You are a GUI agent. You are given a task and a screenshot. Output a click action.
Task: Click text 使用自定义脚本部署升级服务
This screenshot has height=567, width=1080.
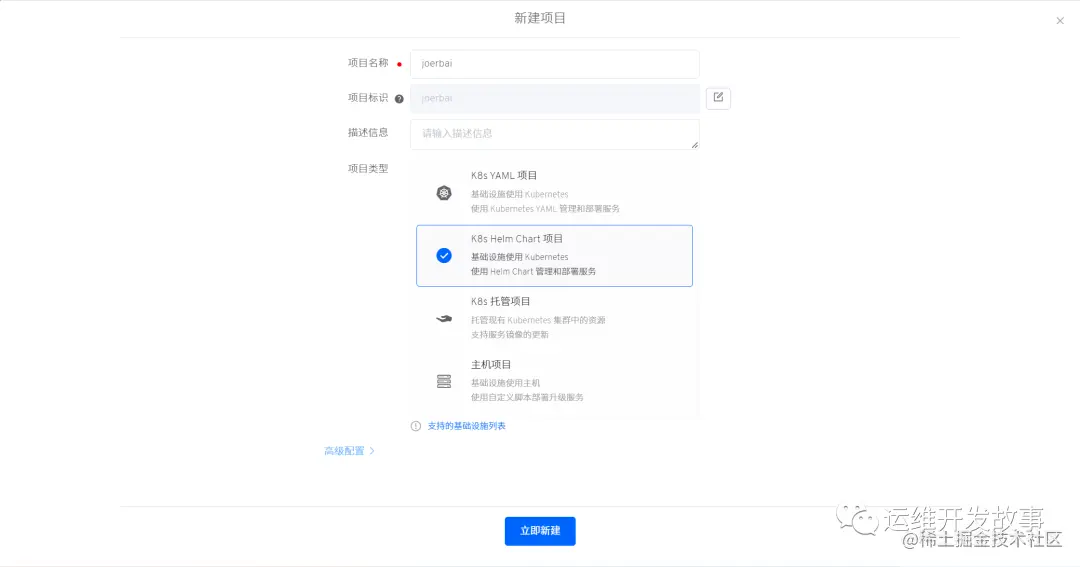pyautogui.click(x=527, y=398)
